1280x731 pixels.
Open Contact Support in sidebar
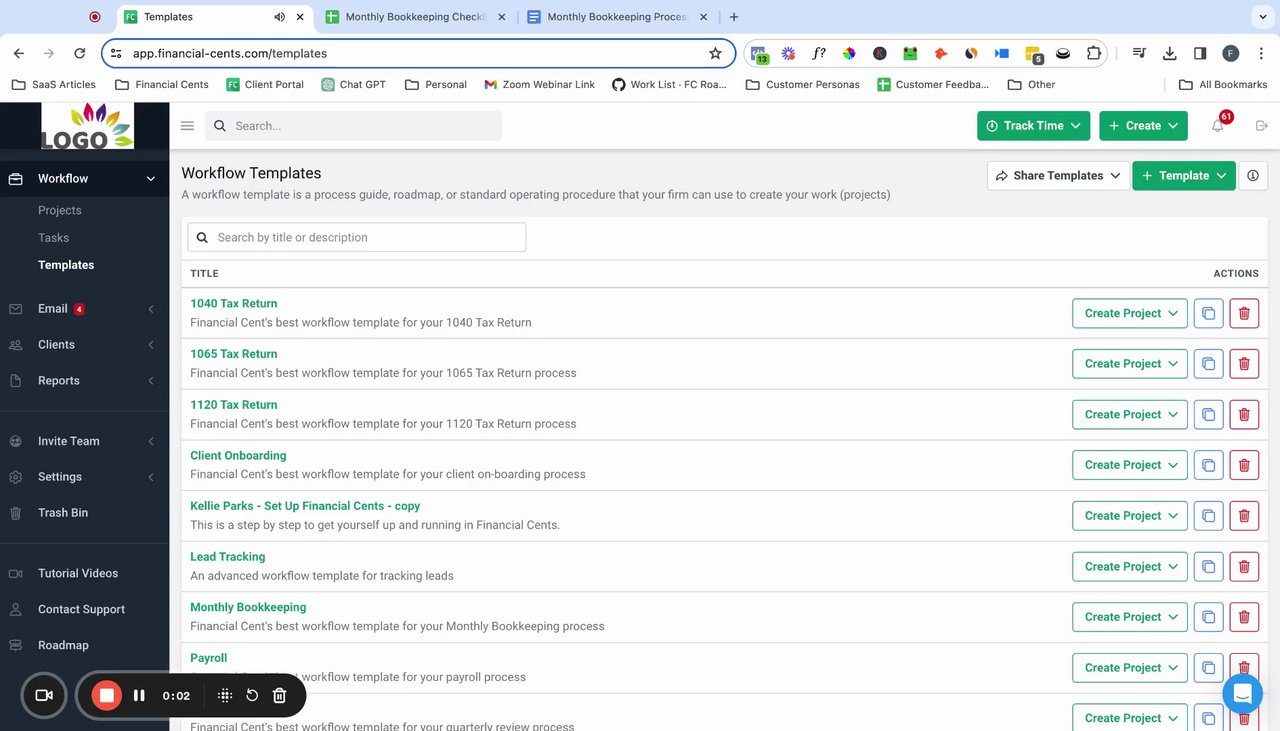pyautogui.click(x=81, y=610)
